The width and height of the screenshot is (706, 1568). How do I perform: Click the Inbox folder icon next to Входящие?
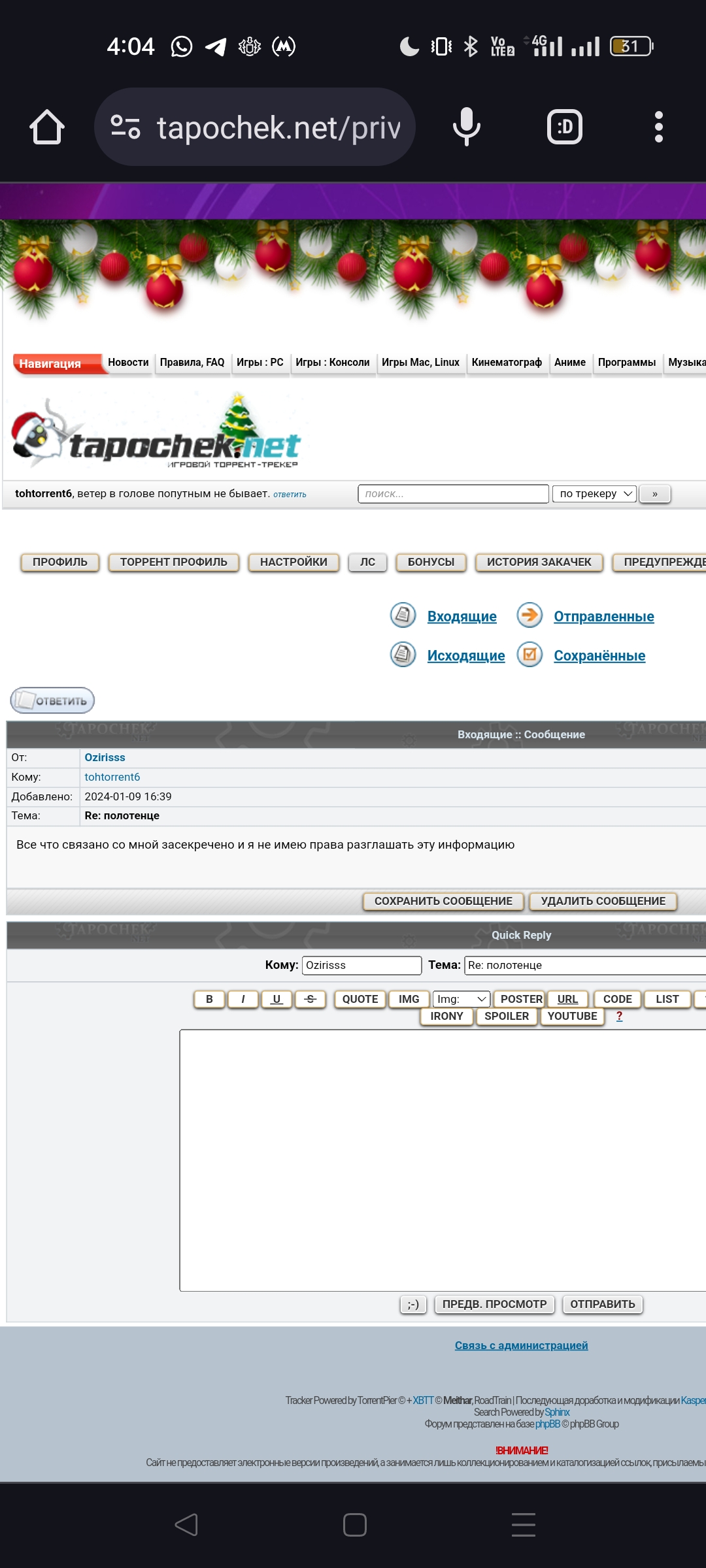(x=403, y=615)
